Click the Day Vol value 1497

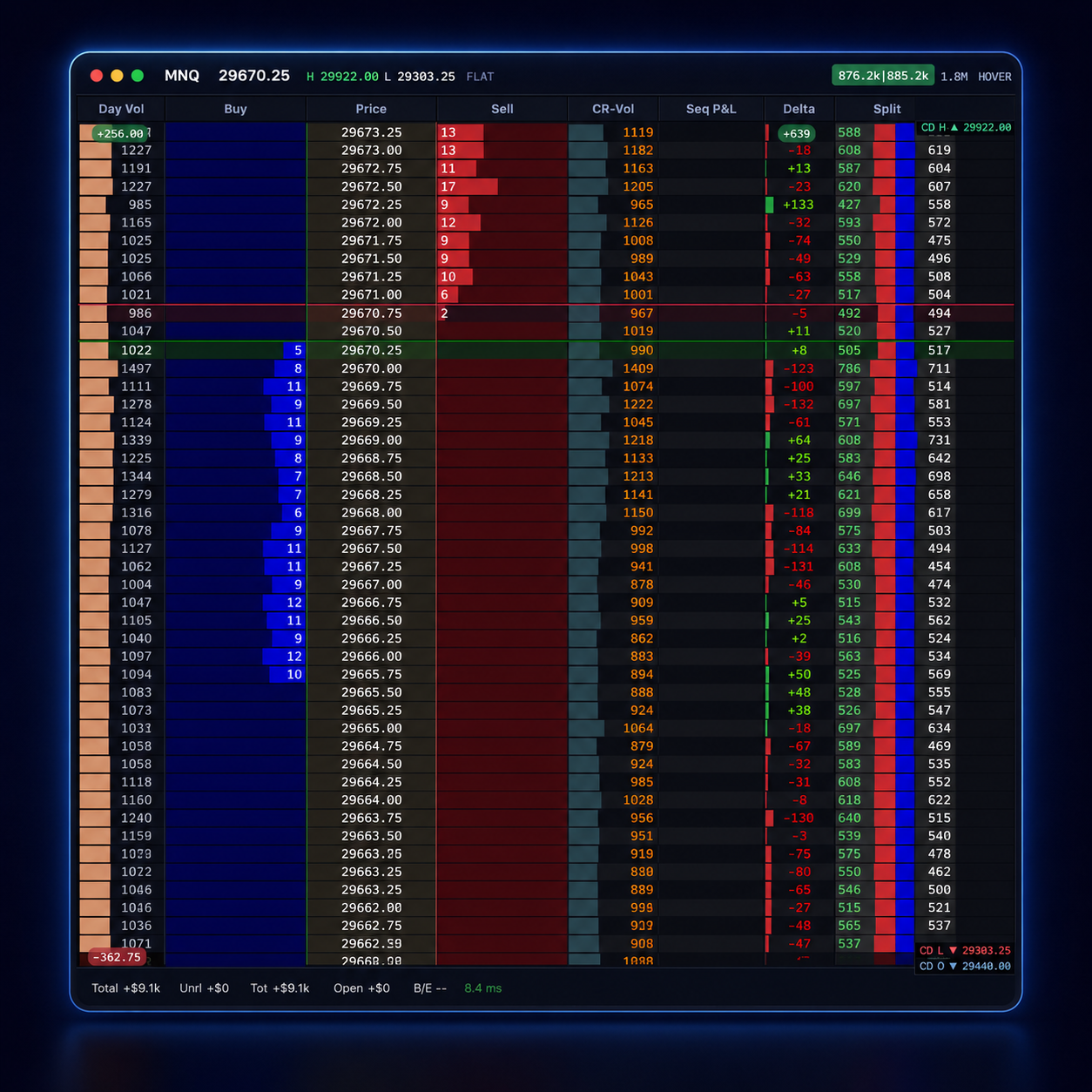(137, 368)
